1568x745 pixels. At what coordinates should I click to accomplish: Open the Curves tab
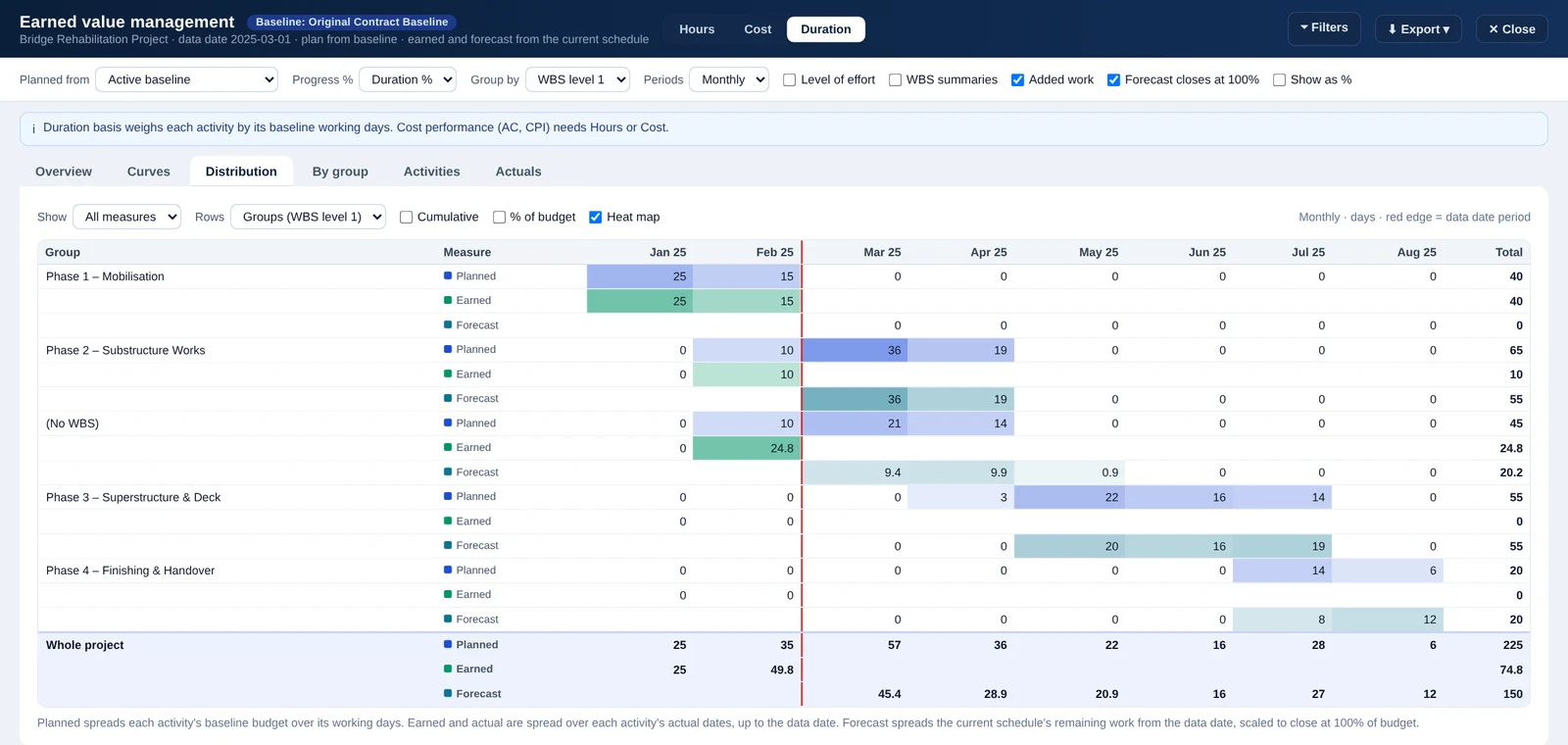[149, 172]
